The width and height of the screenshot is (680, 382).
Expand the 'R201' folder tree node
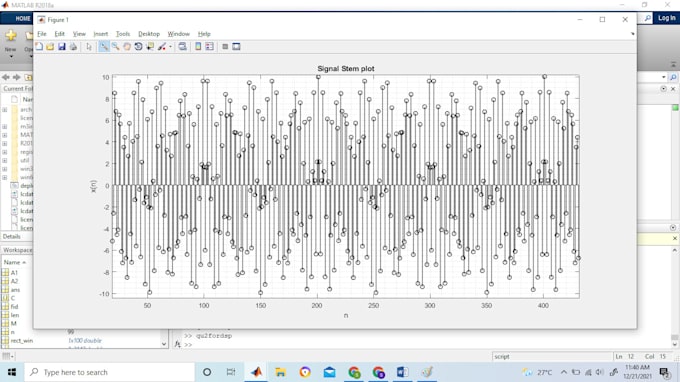[4, 144]
